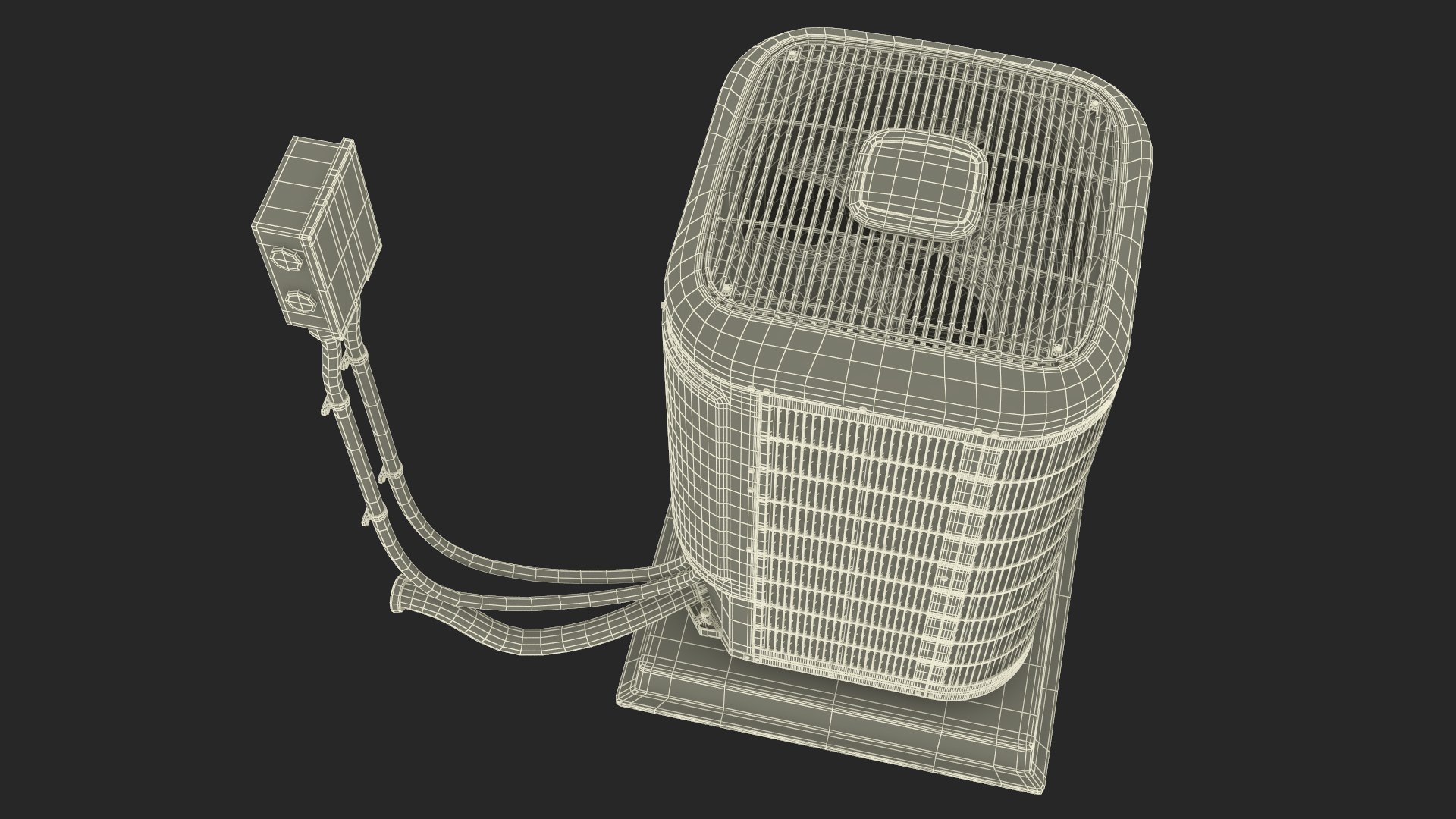1456x819 pixels.
Task: Click the bottom-left grille mounting screw
Action: (726, 288)
